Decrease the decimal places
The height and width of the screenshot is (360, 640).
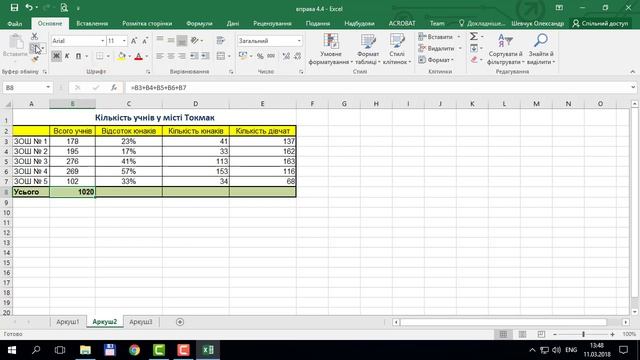pos(298,56)
